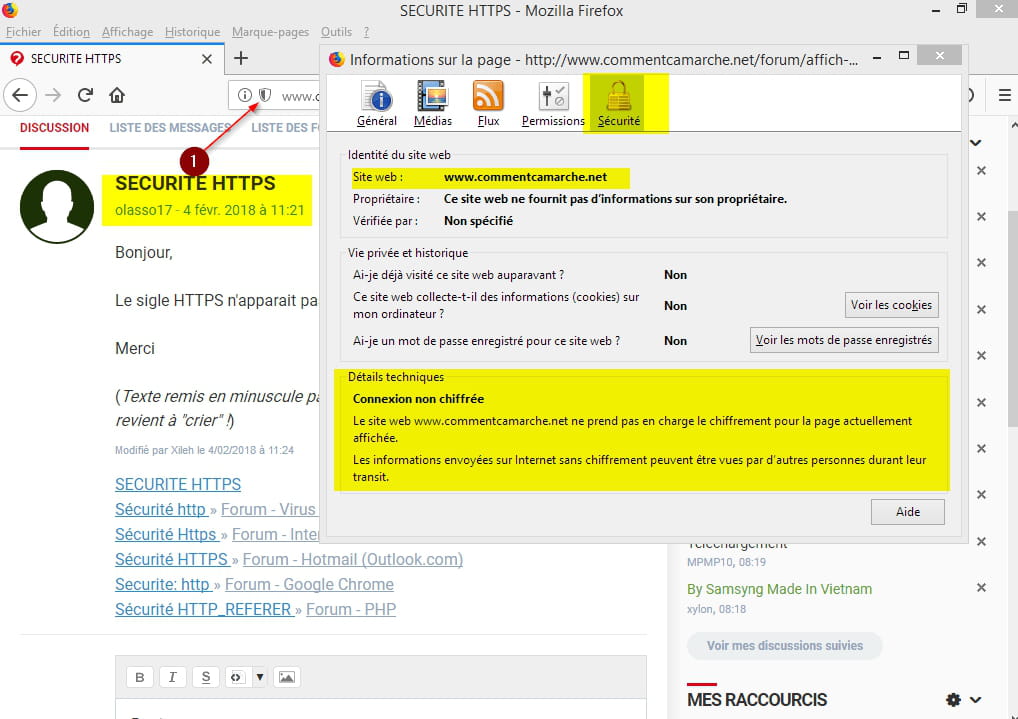Open the Marque-pages menu

[270, 32]
